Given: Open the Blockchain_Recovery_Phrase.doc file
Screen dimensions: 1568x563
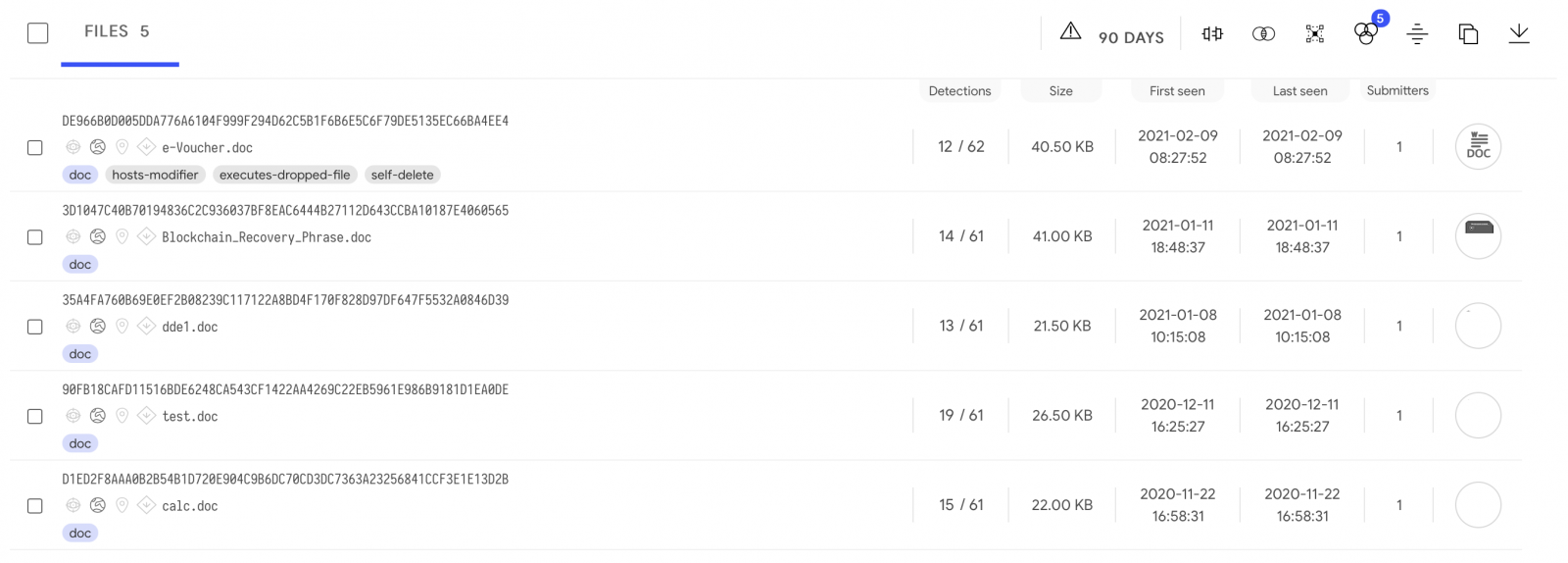Looking at the screenshot, I should [x=266, y=237].
